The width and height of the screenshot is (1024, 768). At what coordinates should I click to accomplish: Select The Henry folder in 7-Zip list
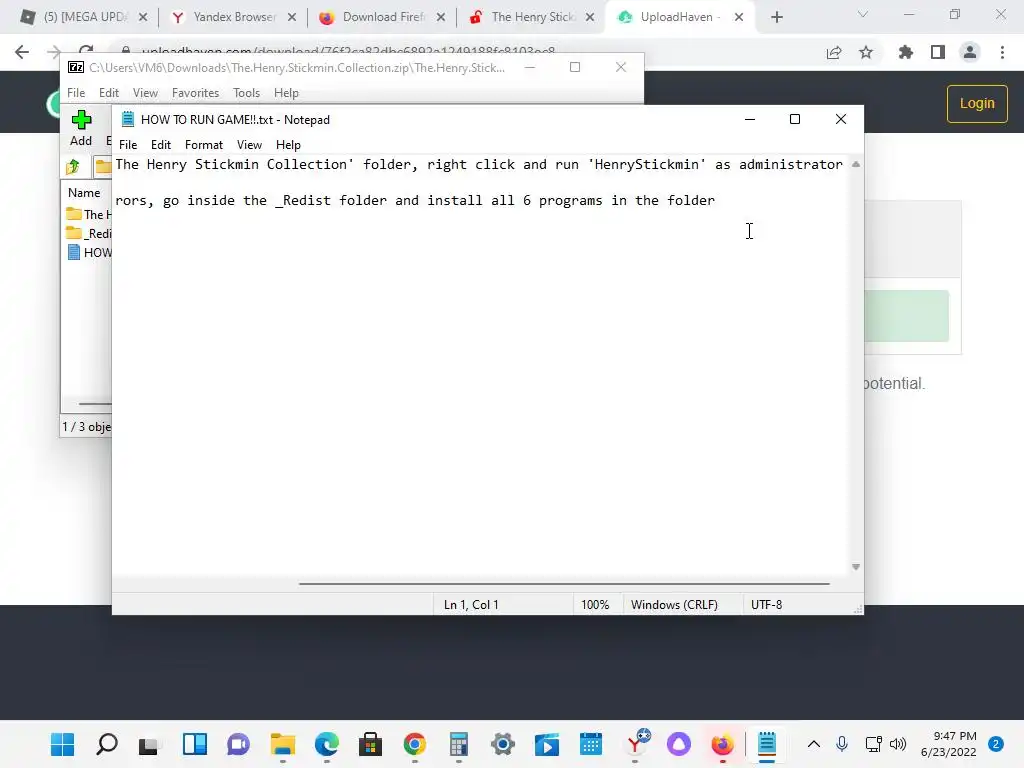89,214
